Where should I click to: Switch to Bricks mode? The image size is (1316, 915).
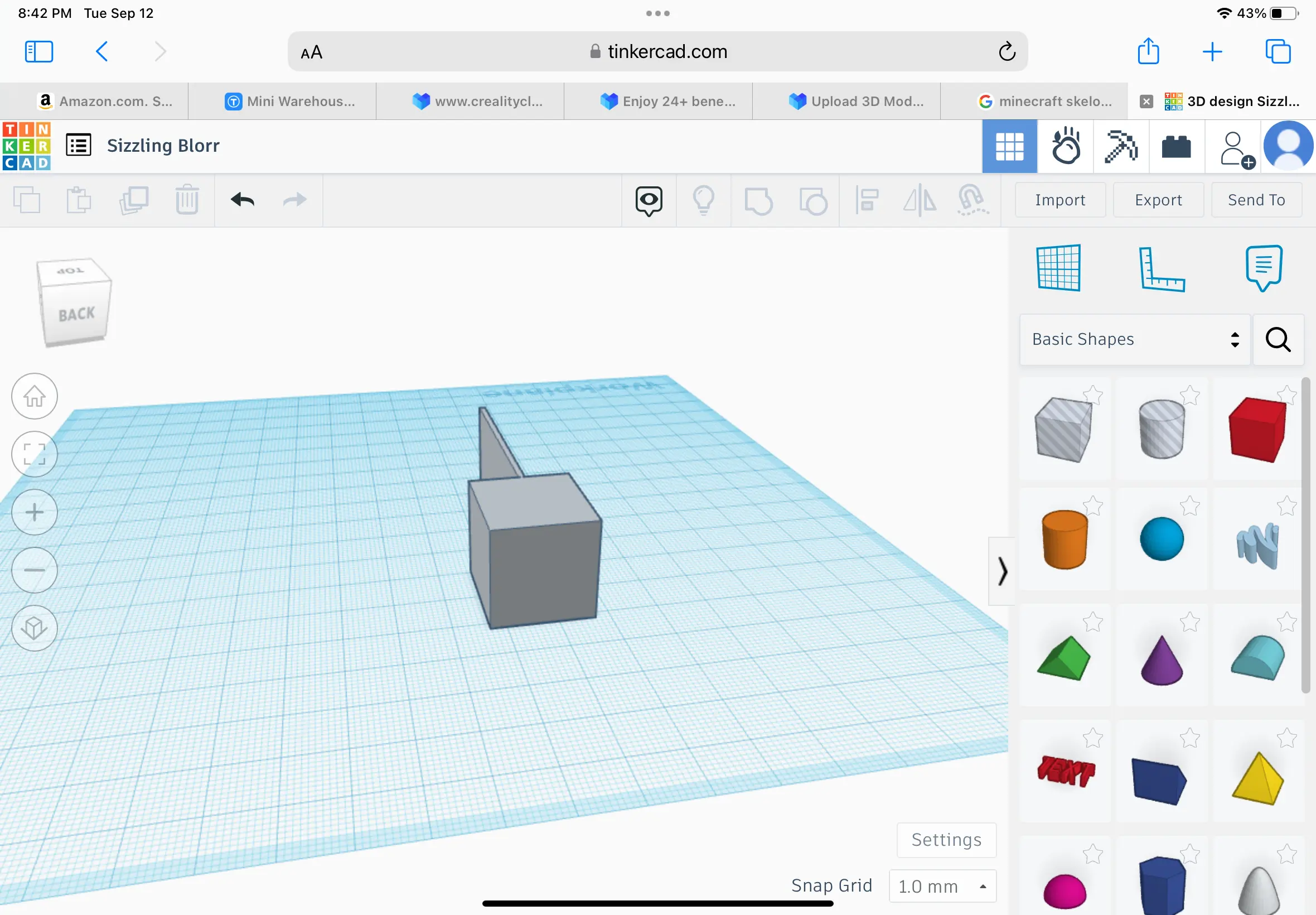[x=1176, y=146]
